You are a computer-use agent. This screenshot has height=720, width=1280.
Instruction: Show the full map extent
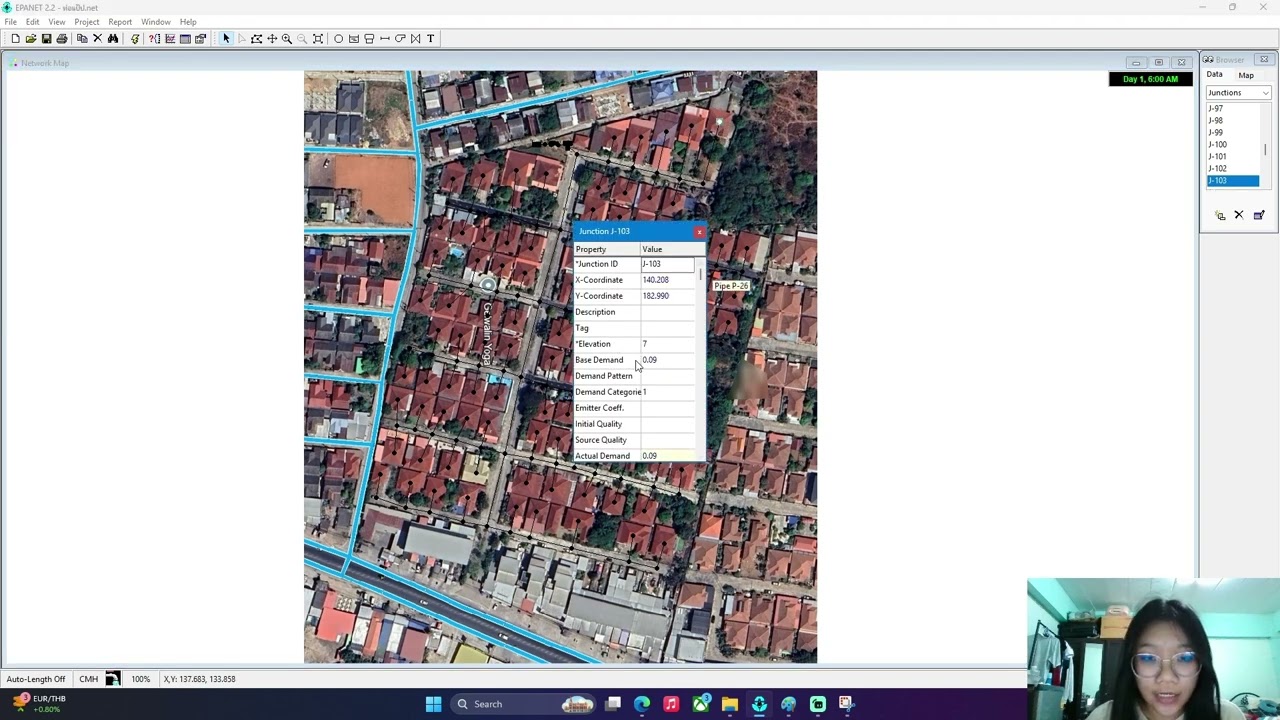coord(318,39)
